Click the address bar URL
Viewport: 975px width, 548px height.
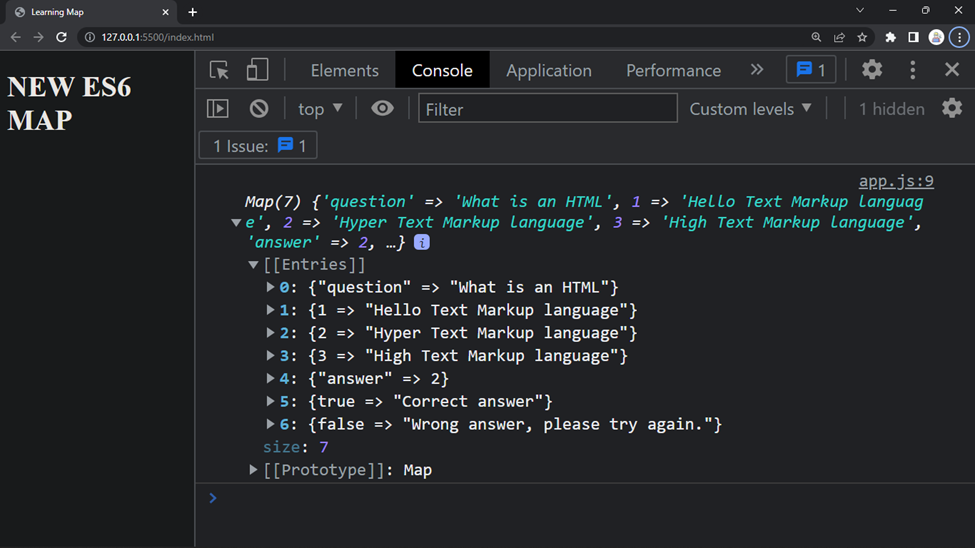[157, 37]
